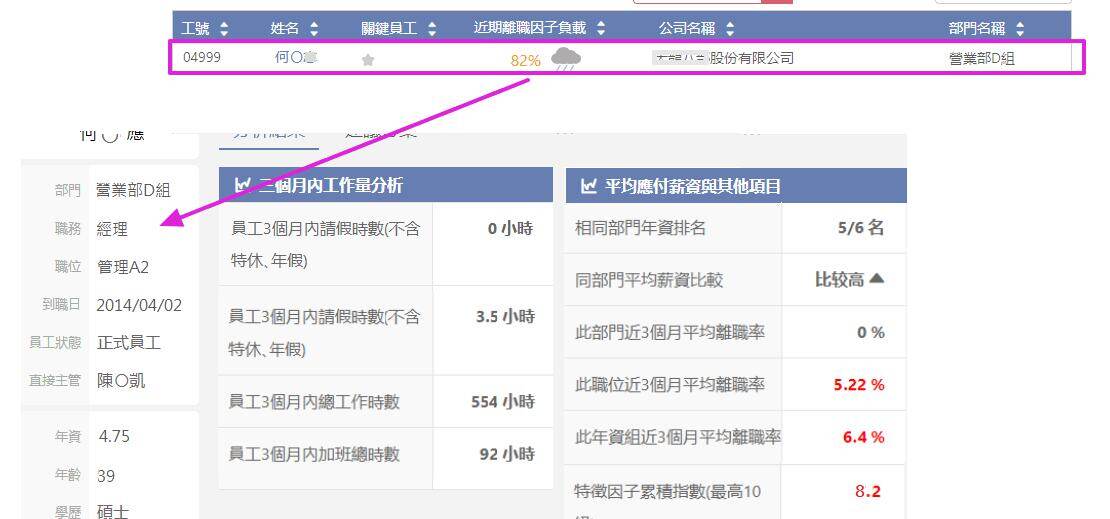The width and height of the screenshot is (1110, 519).
Task: Click the 2014/04/02 start date field
Action: tap(139, 305)
